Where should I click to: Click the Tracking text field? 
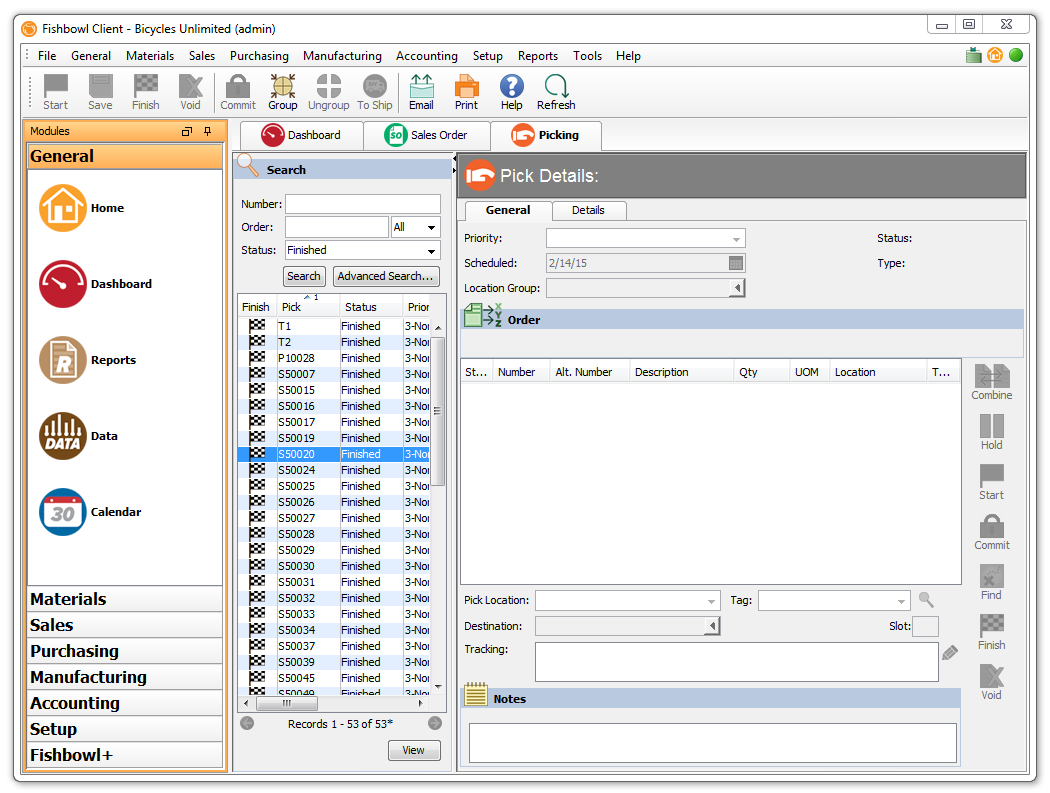[x=737, y=662]
